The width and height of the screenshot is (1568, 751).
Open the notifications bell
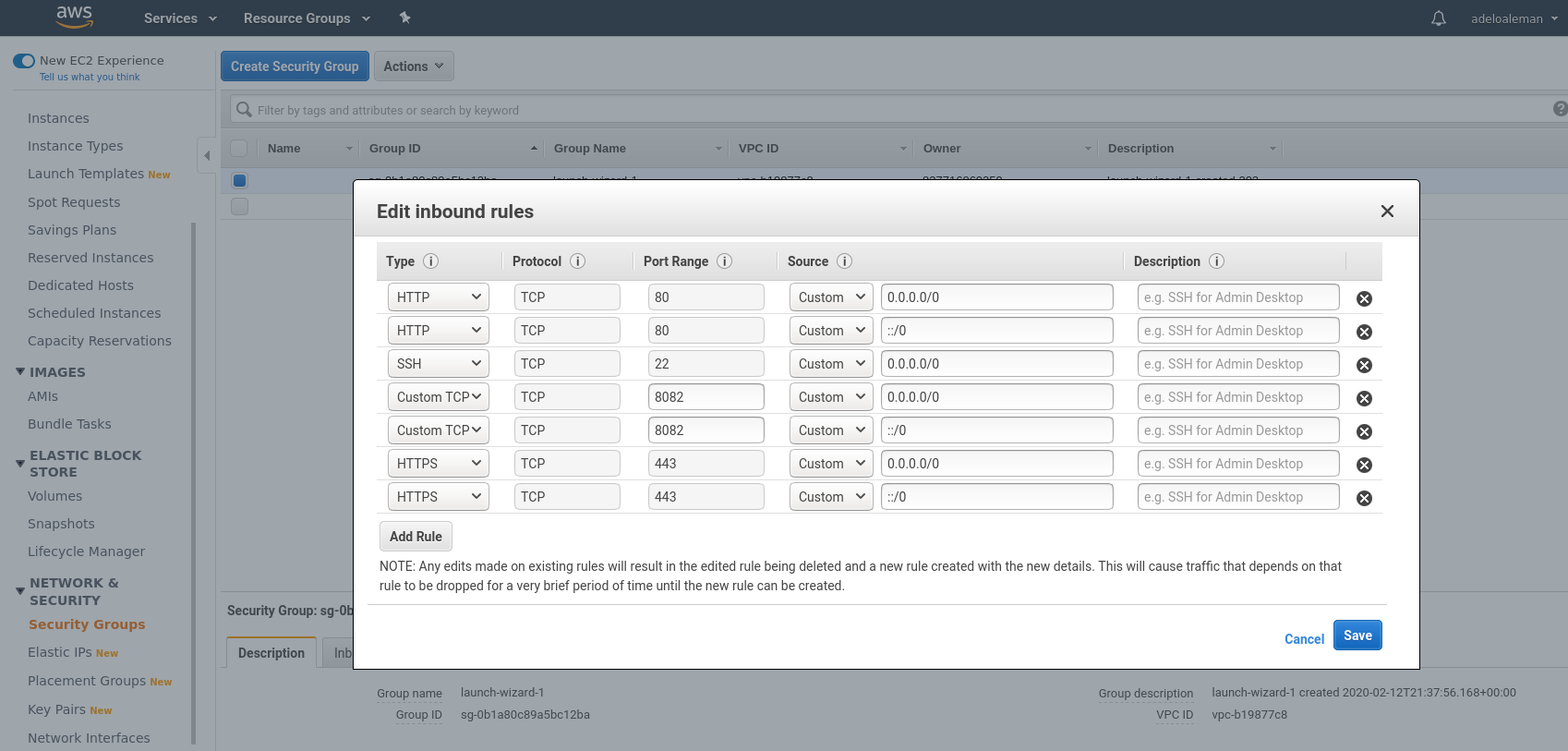click(1438, 18)
